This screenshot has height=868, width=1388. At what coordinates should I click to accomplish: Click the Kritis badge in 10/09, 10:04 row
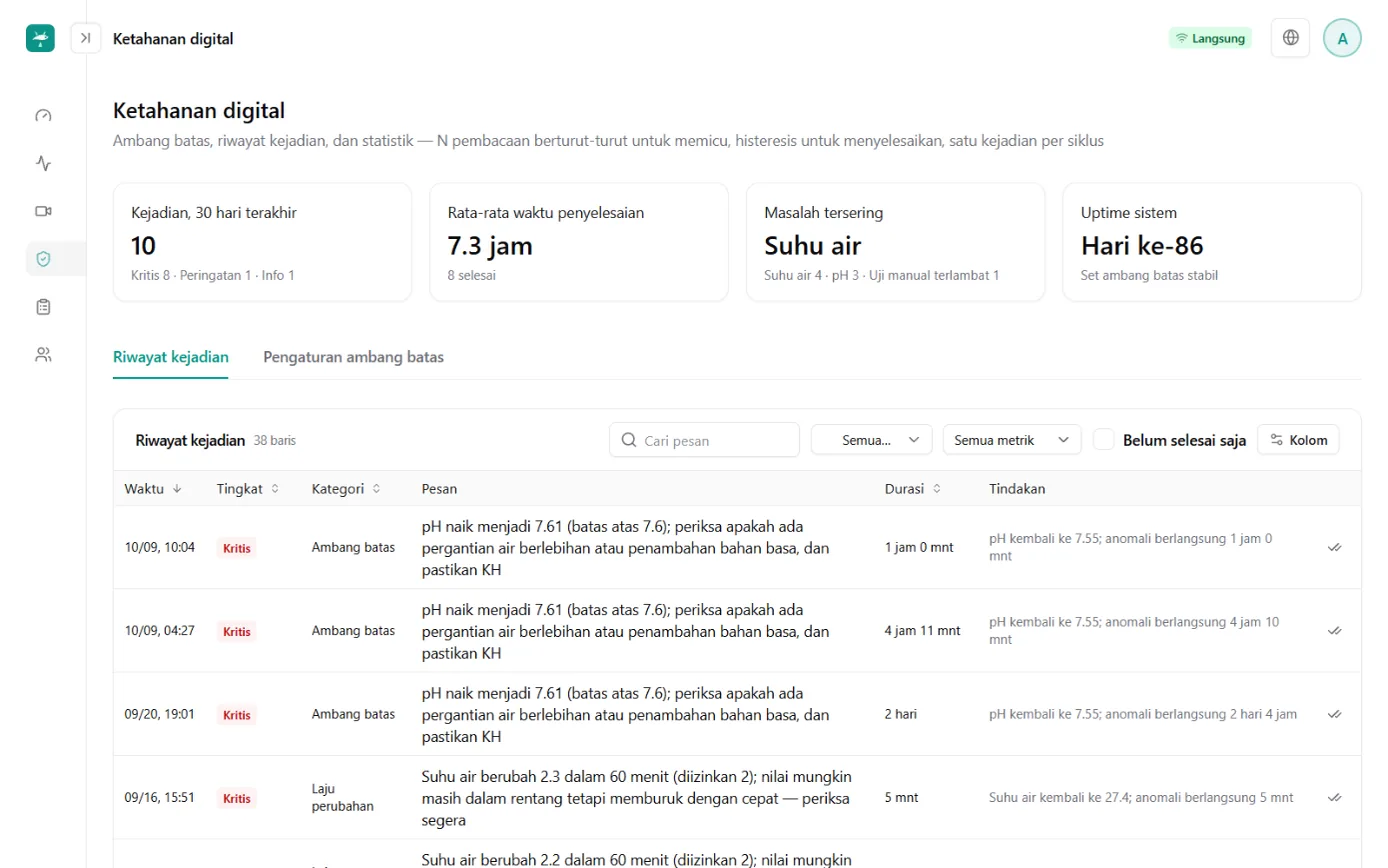(237, 548)
